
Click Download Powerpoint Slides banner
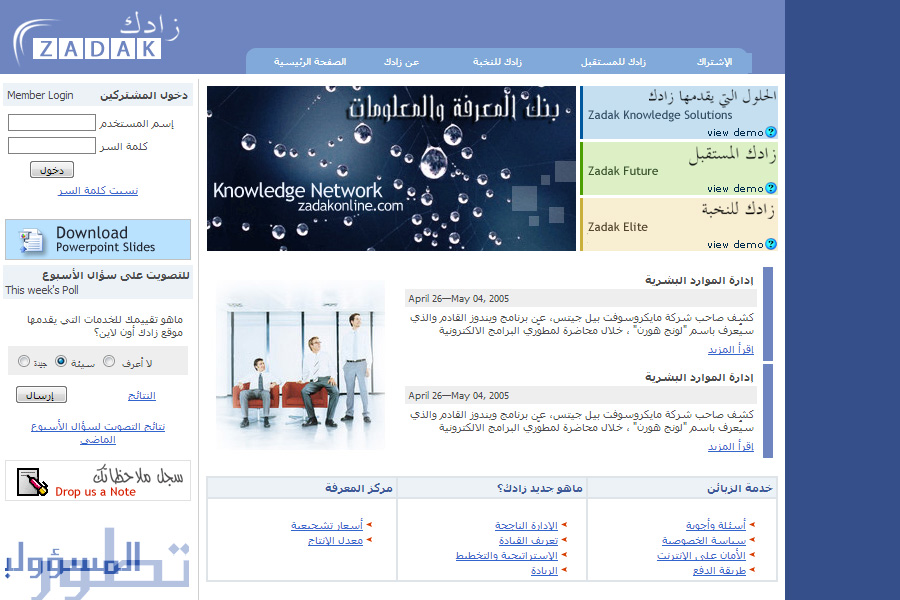tap(98, 239)
